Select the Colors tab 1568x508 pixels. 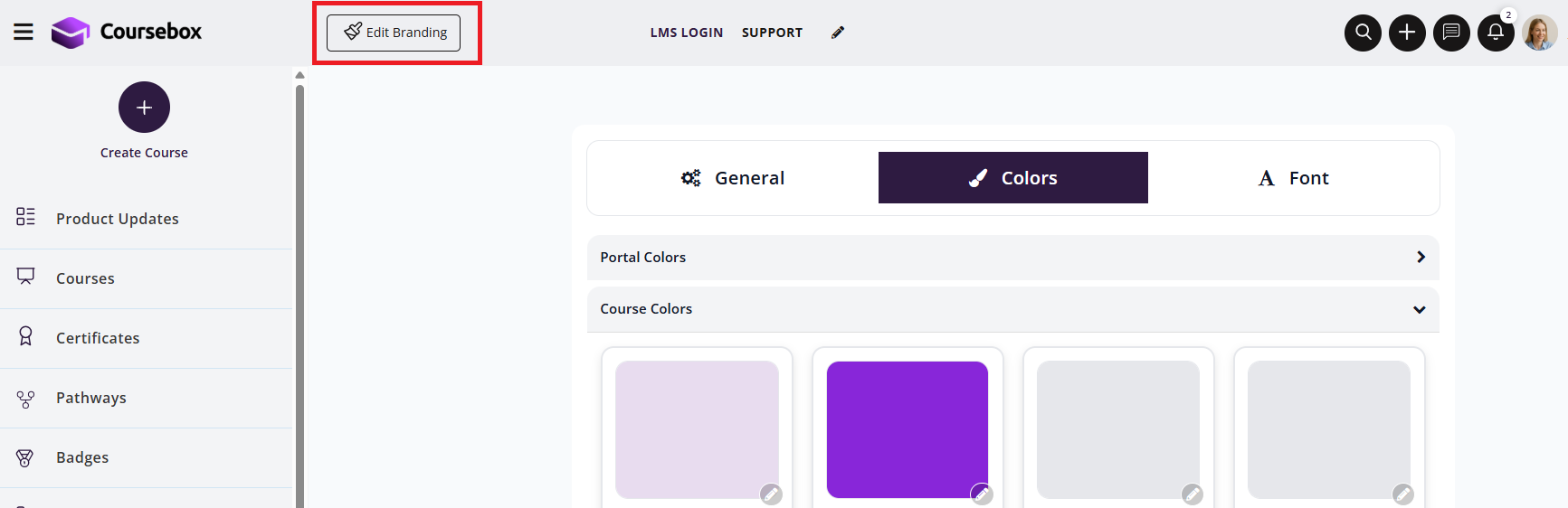(1013, 178)
